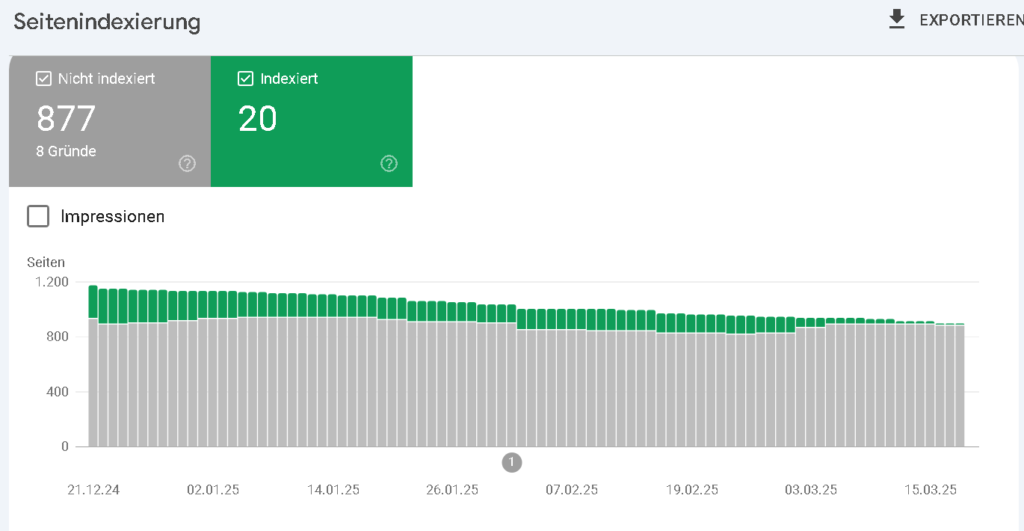Open help icon in Indexiert card
1024x531 pixels.
pos(389,163)
